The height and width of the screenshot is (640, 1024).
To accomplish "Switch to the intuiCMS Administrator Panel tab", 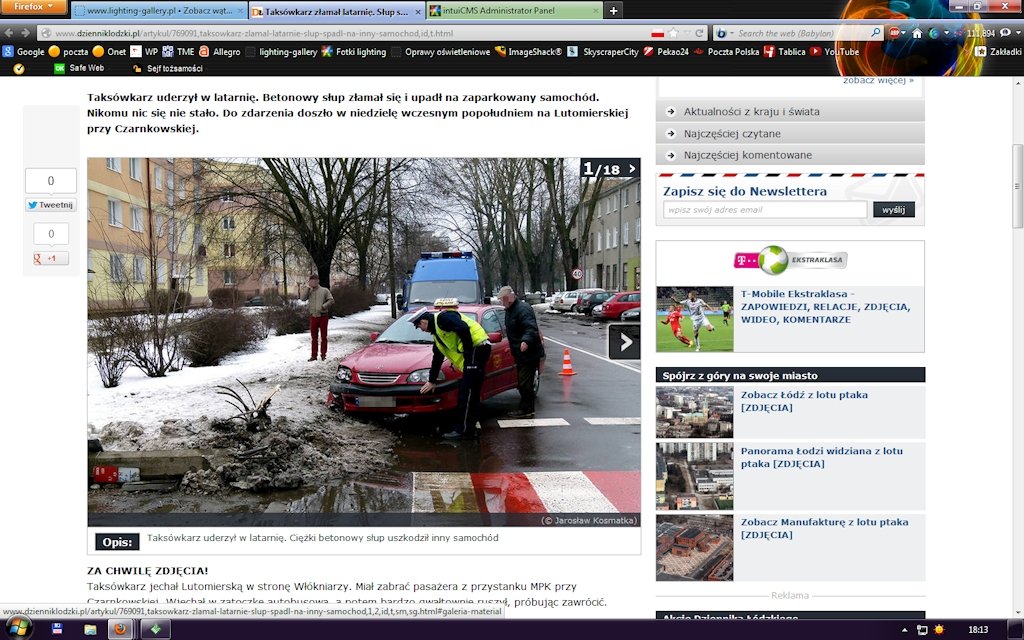I will click(x=515, y=10).
